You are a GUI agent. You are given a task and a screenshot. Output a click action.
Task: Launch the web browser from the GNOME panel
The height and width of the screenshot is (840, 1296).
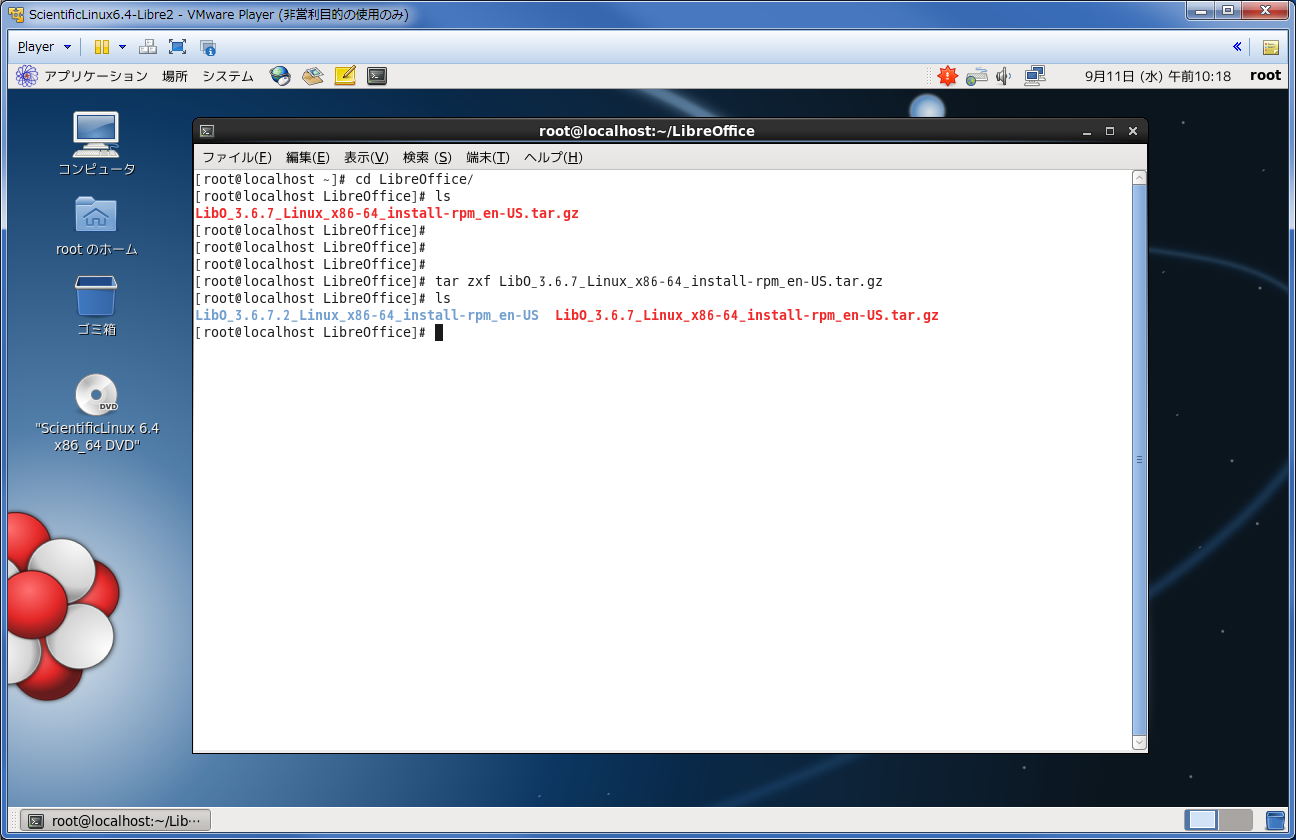click(x=281, y=76)
